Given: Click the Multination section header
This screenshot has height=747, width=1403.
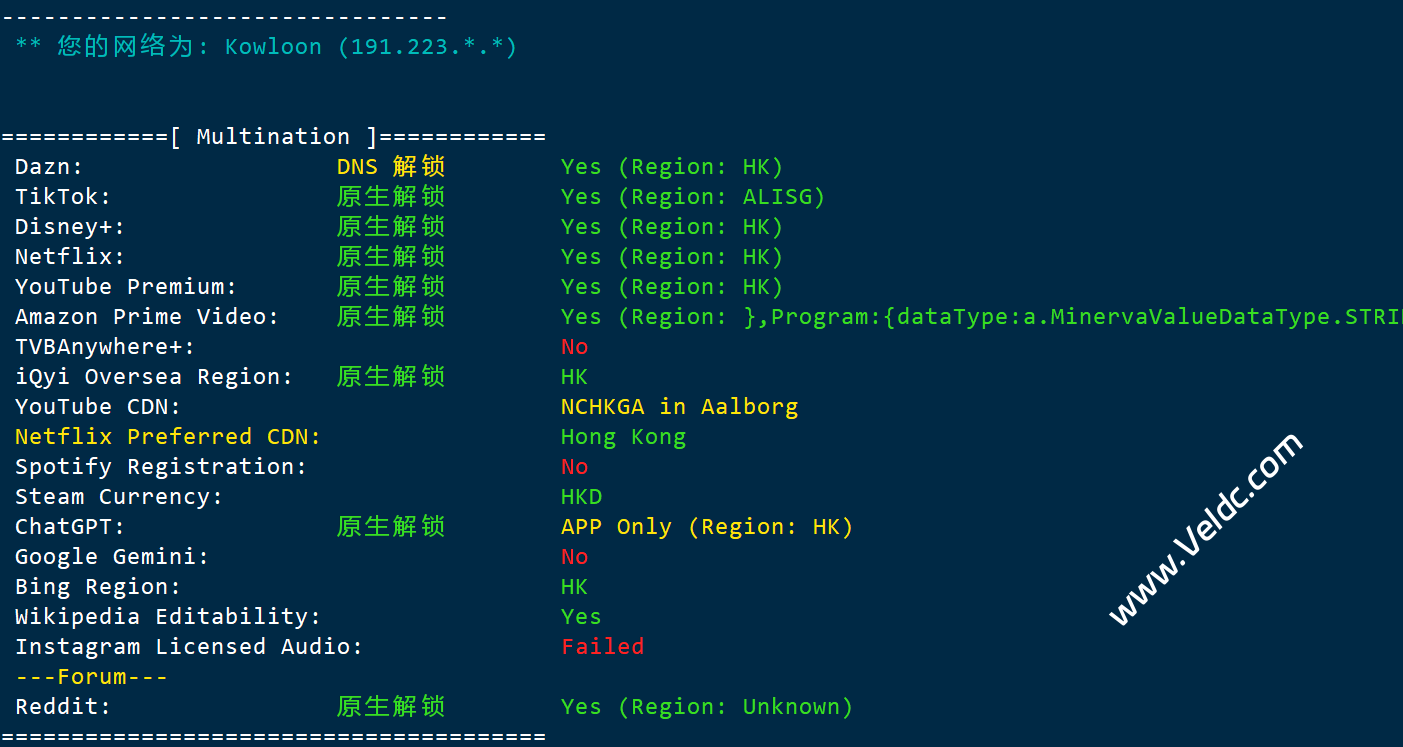Looking at the screenshot, I should [x=273, y=137].
